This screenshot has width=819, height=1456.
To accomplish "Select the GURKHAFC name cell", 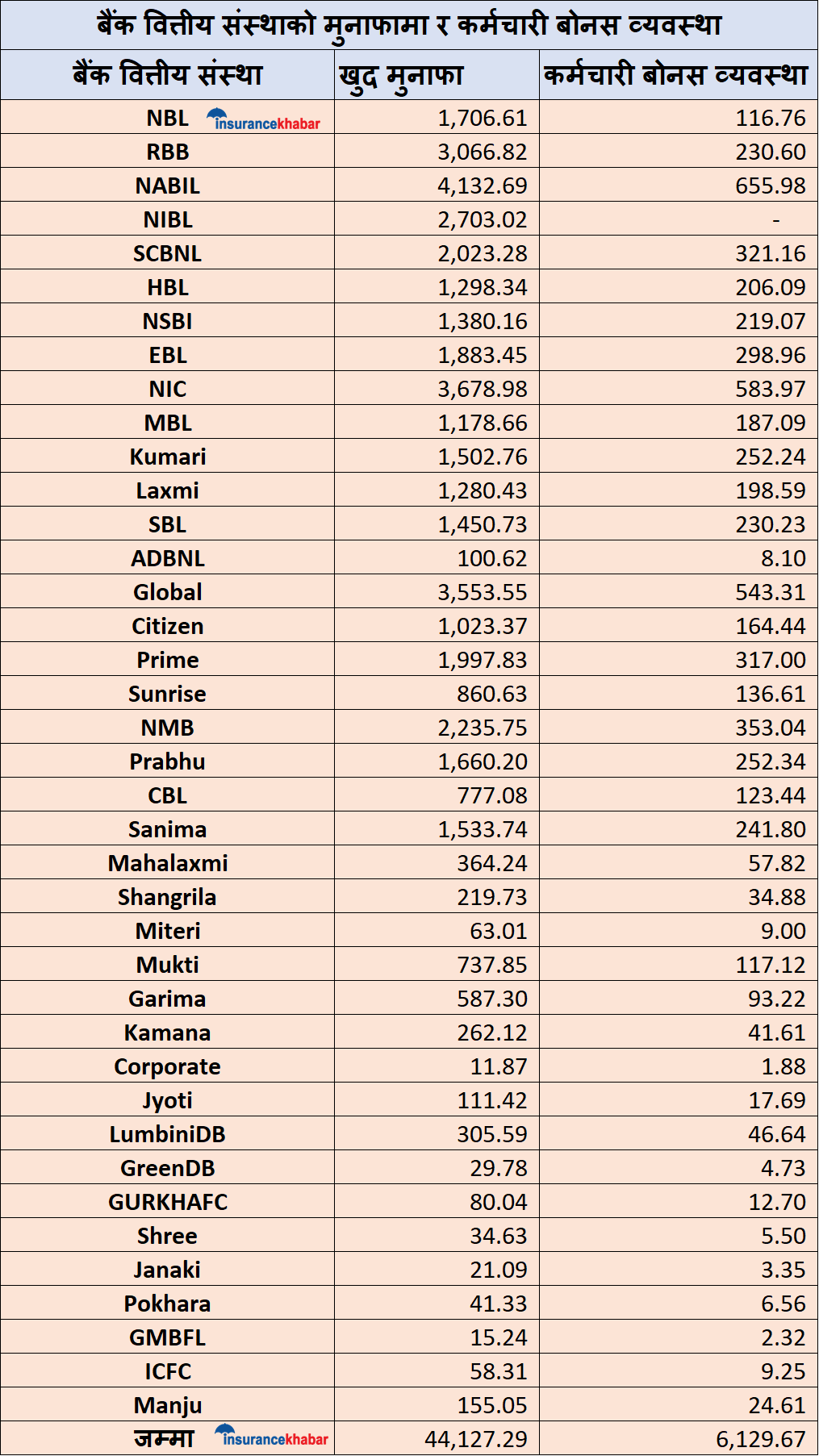I will (x=168, y=1202).
